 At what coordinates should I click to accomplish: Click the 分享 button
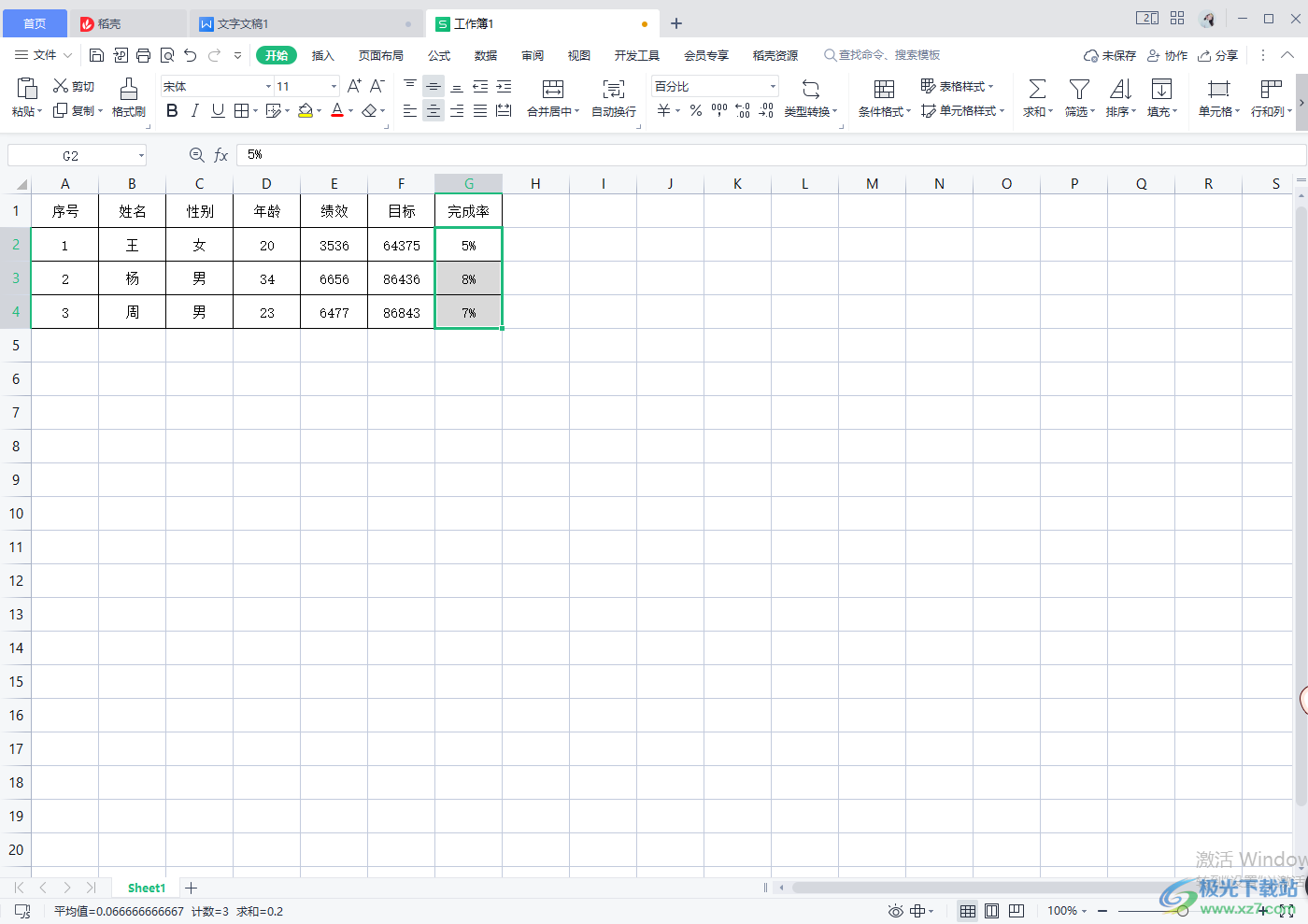[x=1218, y=55]
